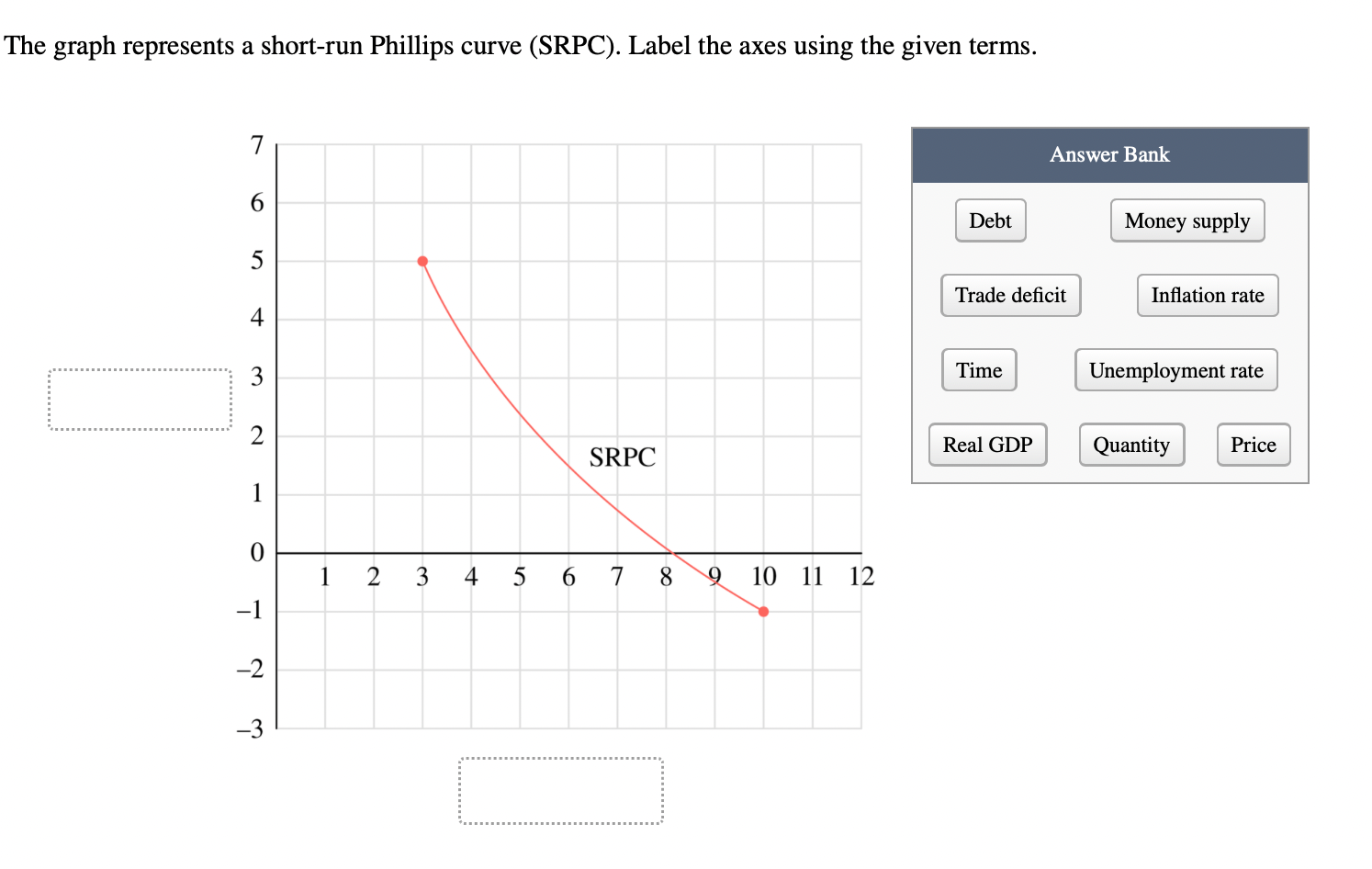Select the Trade deficit tile

pyautogui.click(x=1009, y=295)
